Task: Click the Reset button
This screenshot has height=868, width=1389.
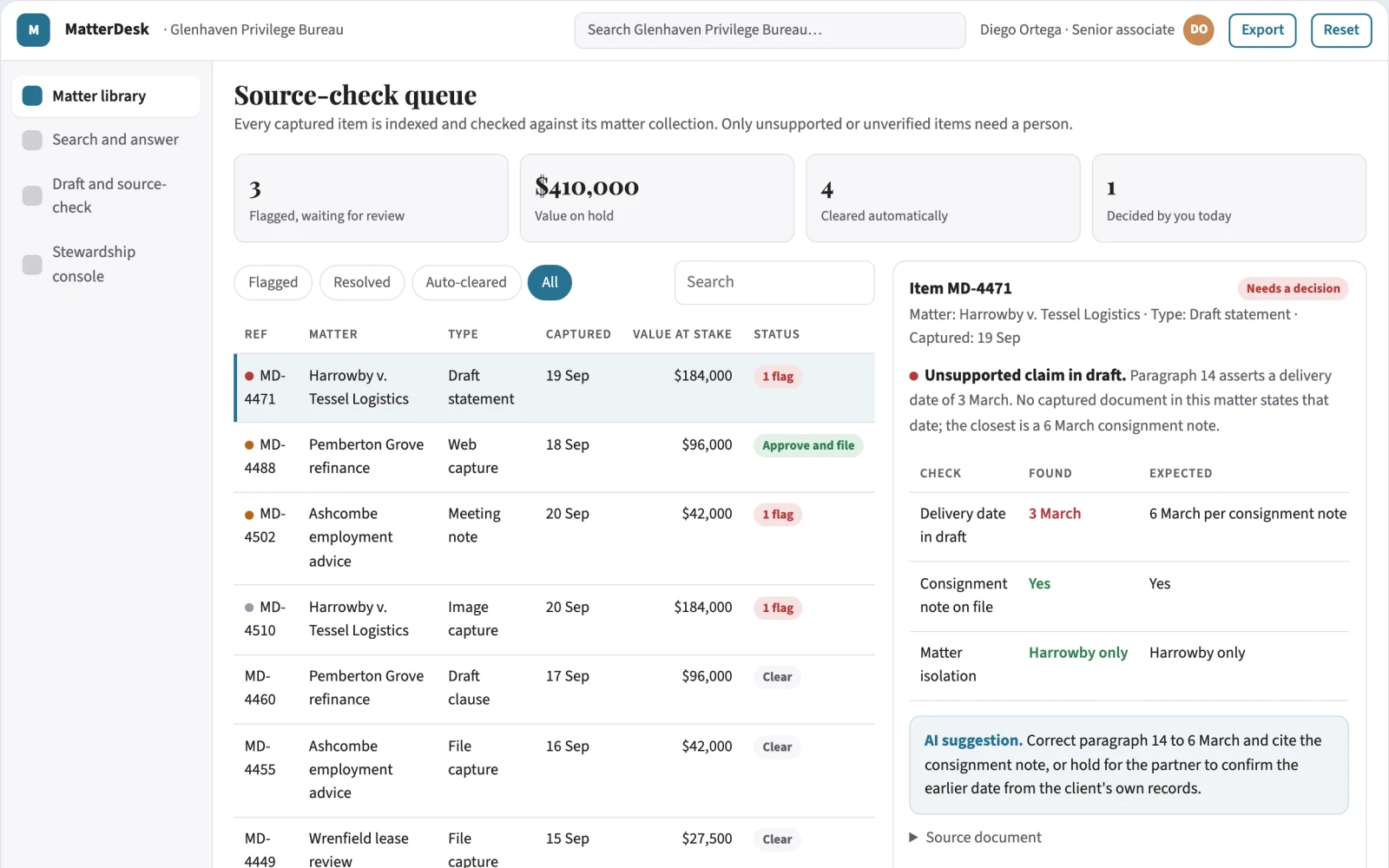Action: [x=1341, y=30]
